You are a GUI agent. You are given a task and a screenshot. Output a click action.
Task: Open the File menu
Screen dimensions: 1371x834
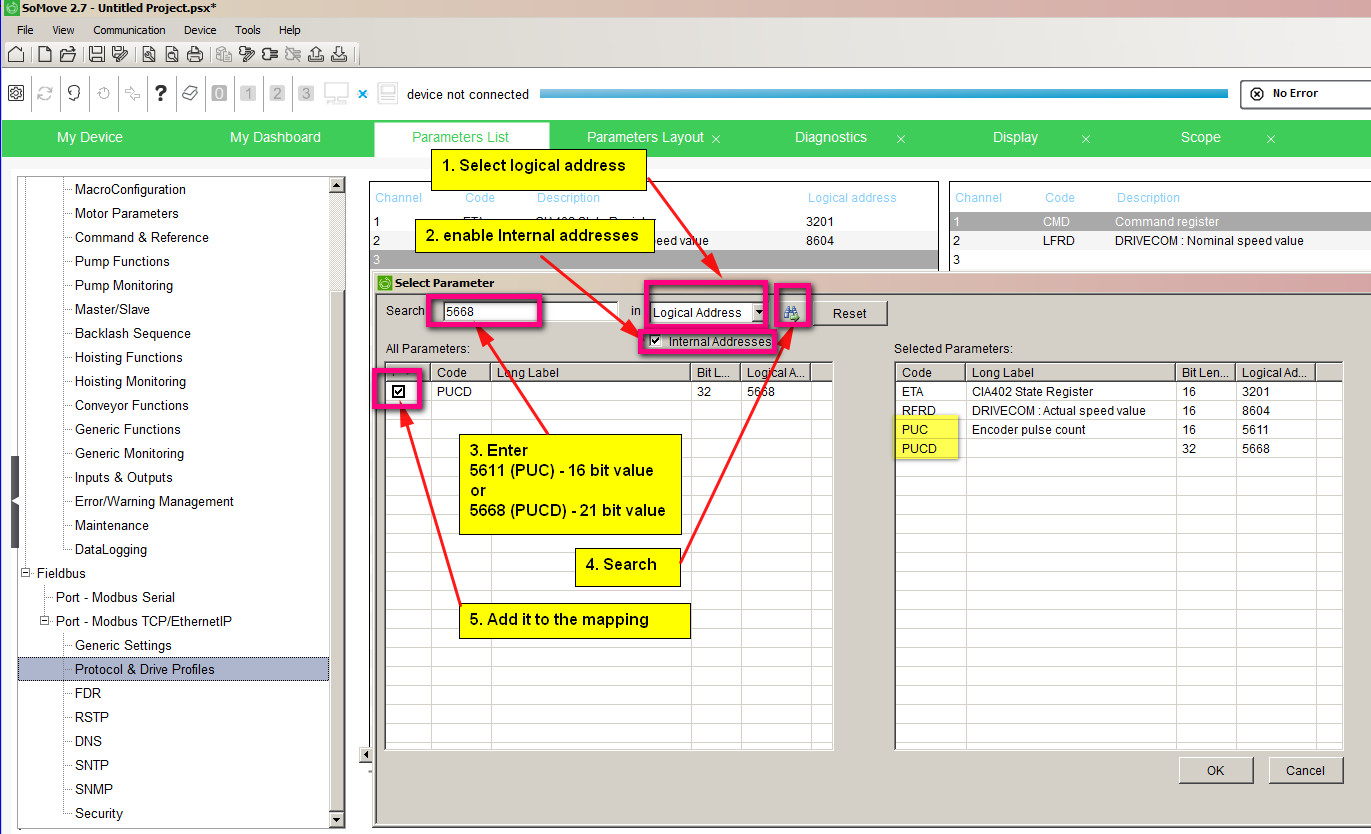point(25,30)
